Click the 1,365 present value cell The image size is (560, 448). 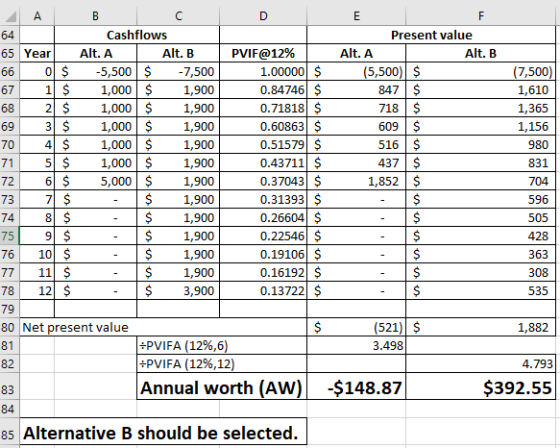(x=481, y=108)
